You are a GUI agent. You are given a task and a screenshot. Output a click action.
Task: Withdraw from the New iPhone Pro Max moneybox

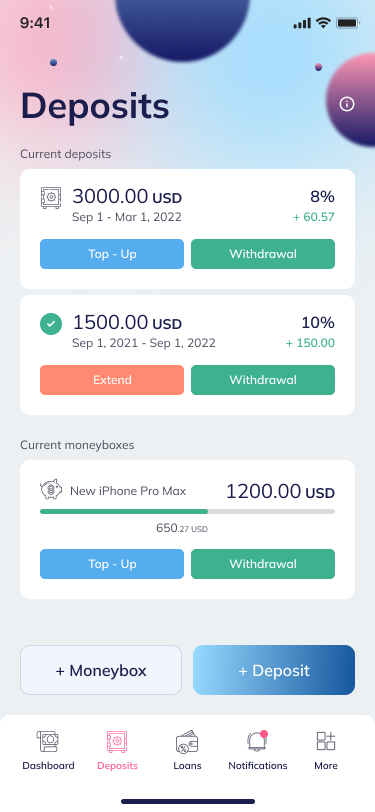click(x=263, y=564)
